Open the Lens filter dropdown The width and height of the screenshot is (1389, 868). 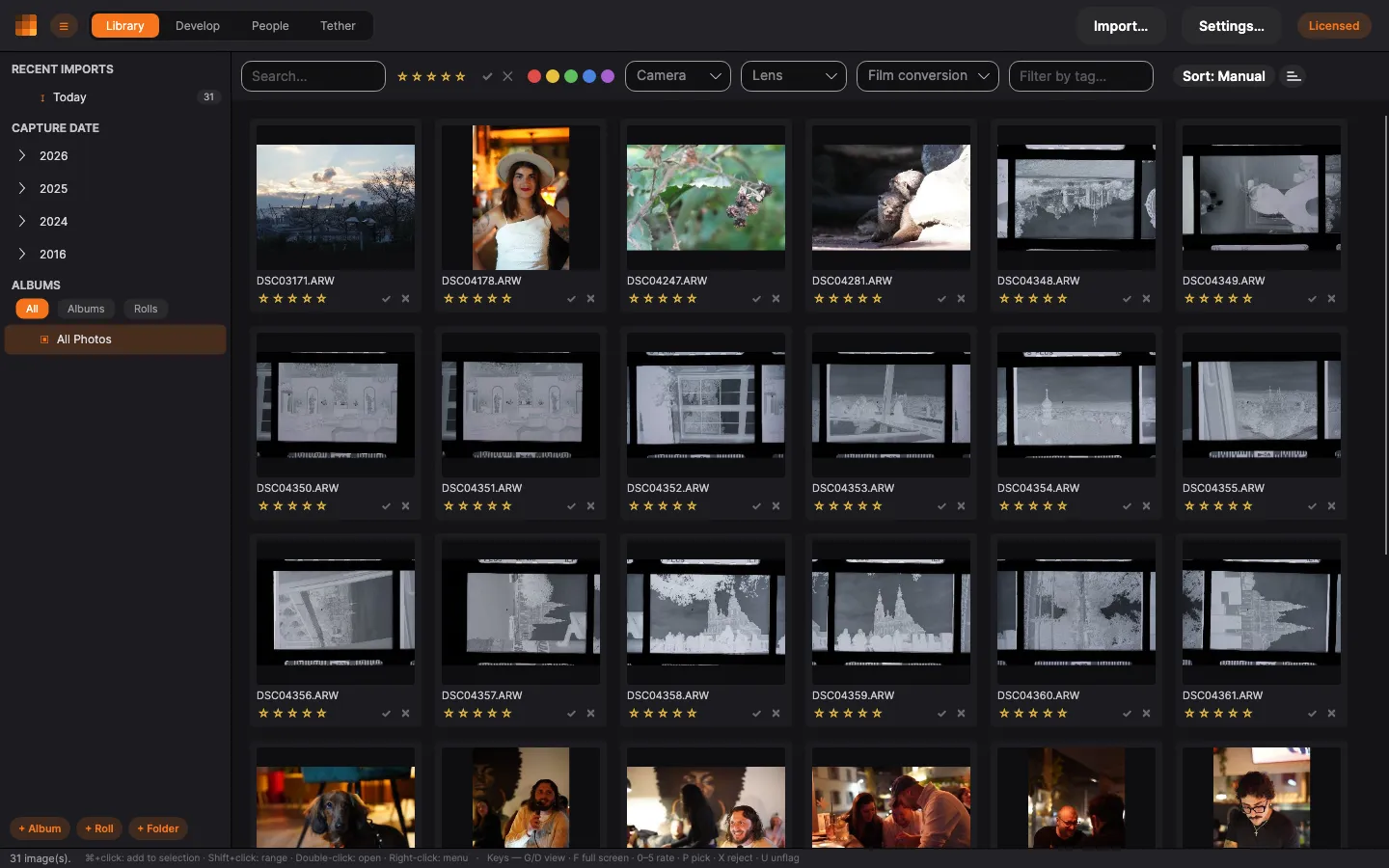(794, 76)
